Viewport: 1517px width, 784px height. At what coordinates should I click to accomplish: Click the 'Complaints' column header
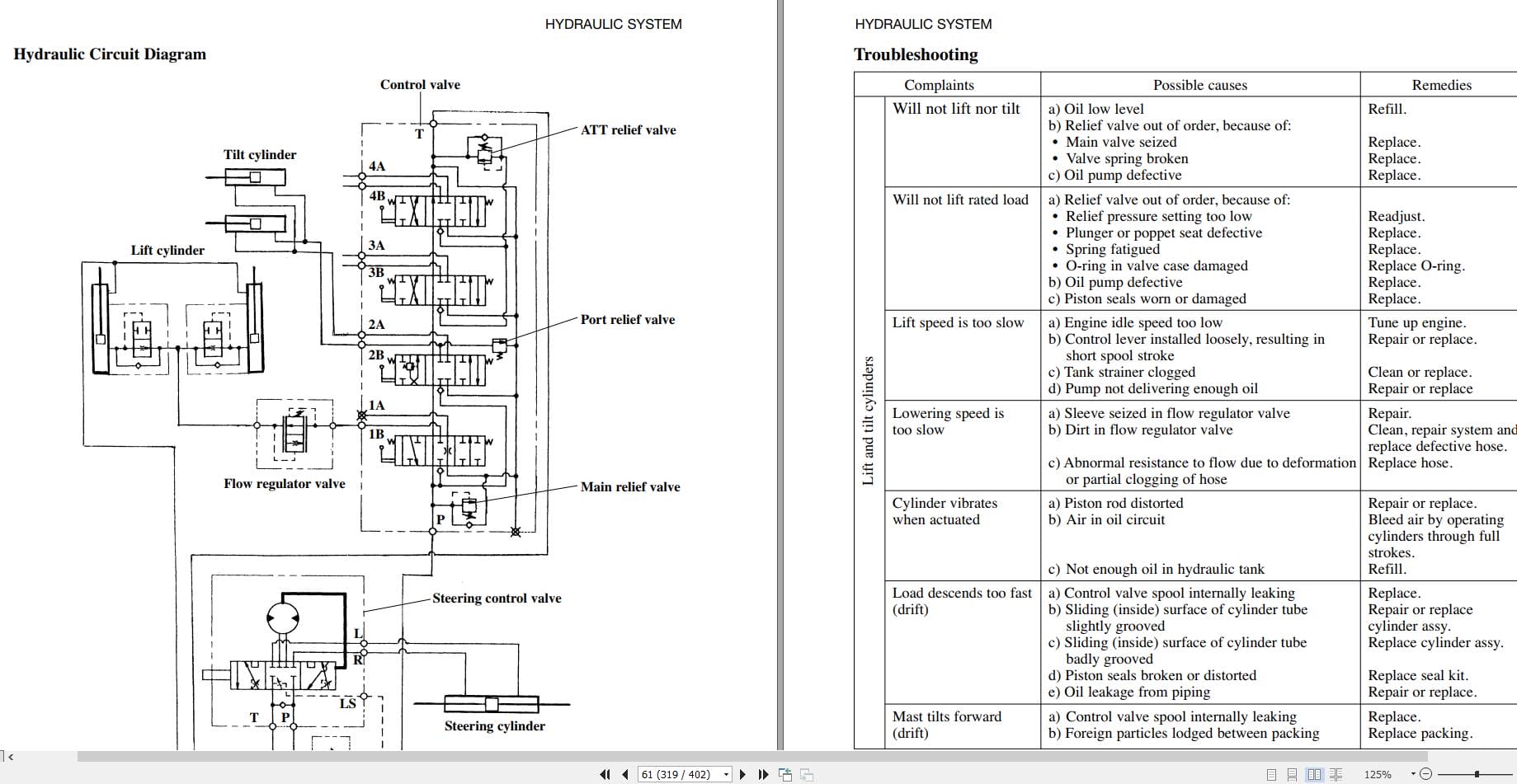point(939,85)
